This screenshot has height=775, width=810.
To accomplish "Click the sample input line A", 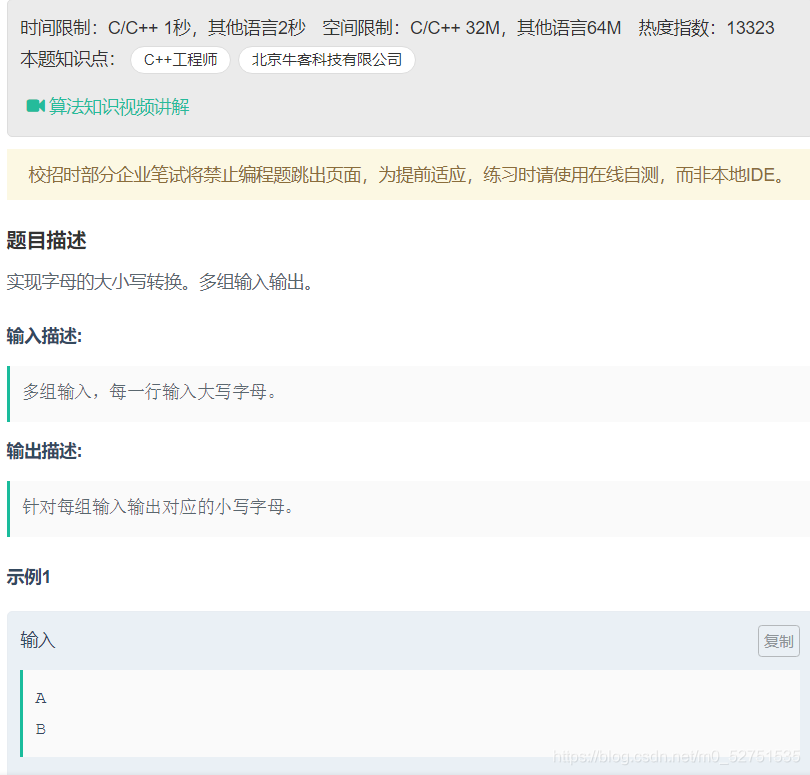I will click(x=41, y=699).
